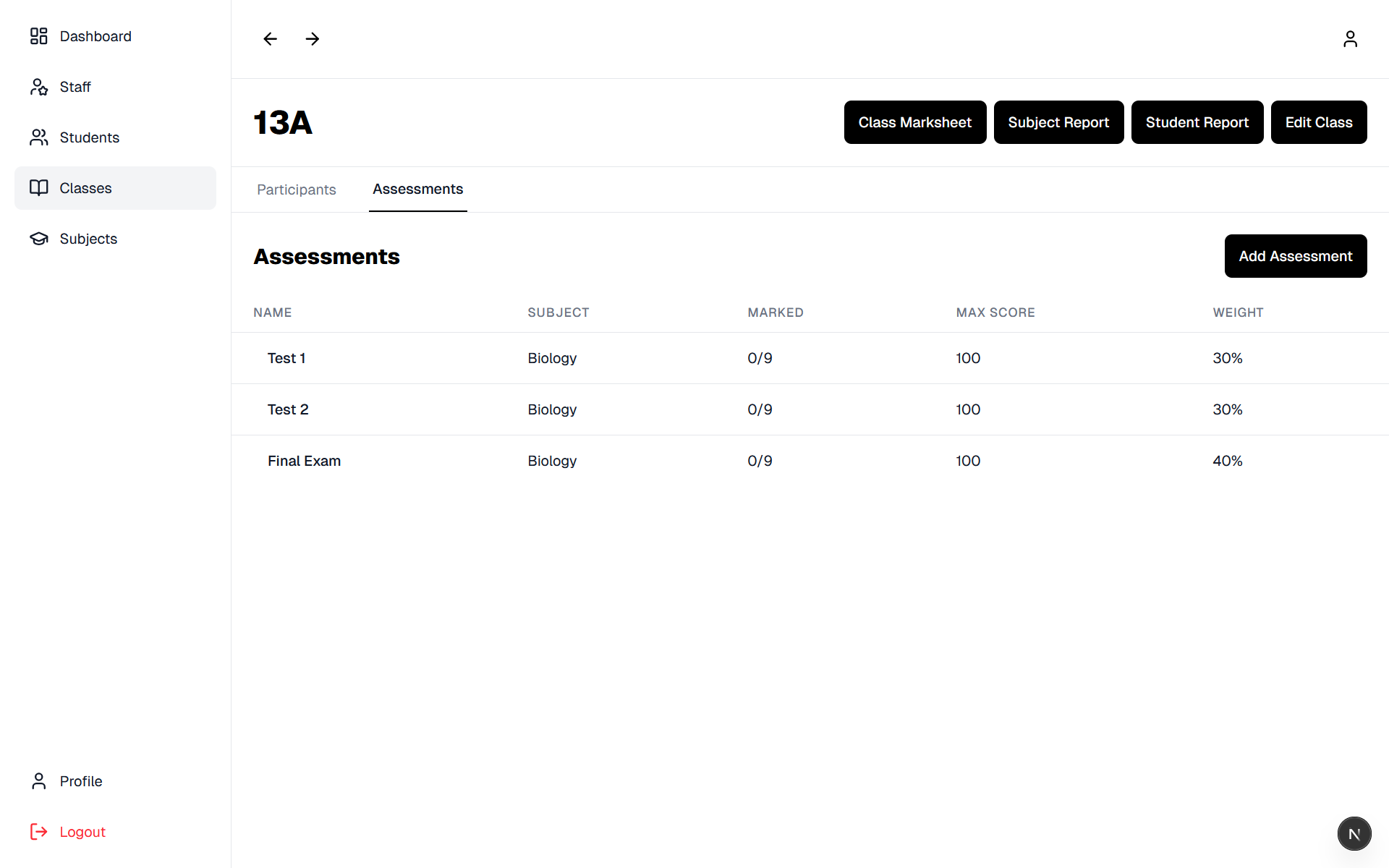Click the red Logout arrow icon
The width and height of the screenshot is (1389, 868).
tap(39, 832)
